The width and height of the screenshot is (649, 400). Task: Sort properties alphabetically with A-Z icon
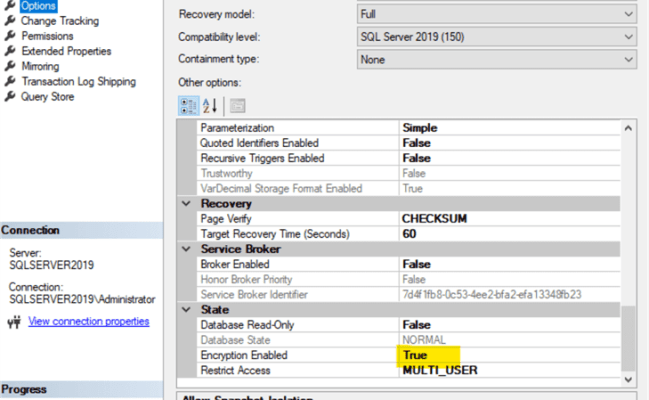[210, 106]
